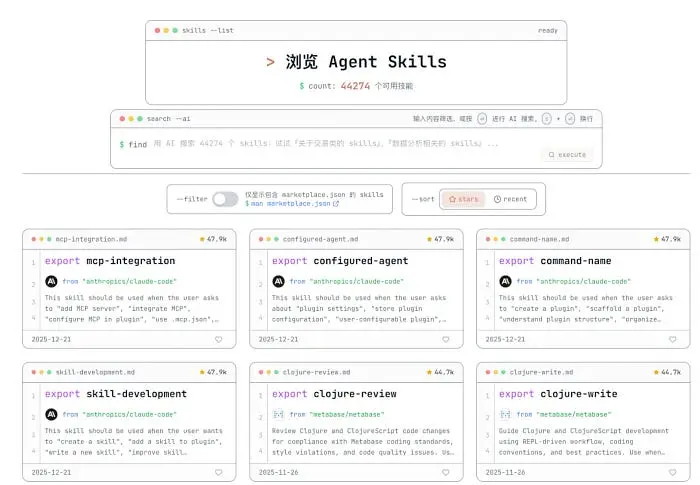700x485 pixels.
Task: Heart the skill-development skill card
Action: [x=219, y=472]
